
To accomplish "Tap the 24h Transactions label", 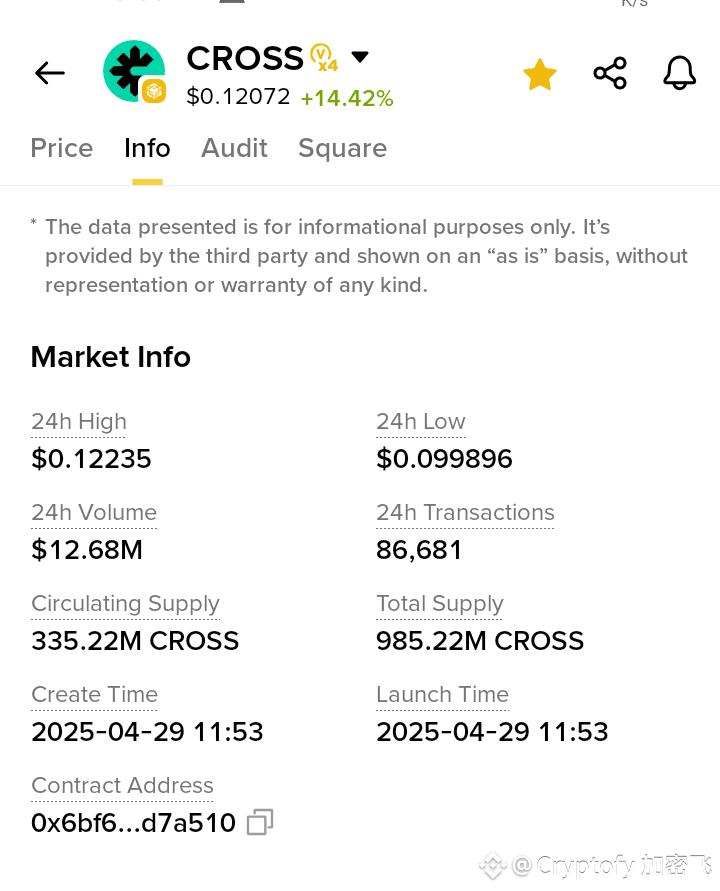I will [465, 513].
